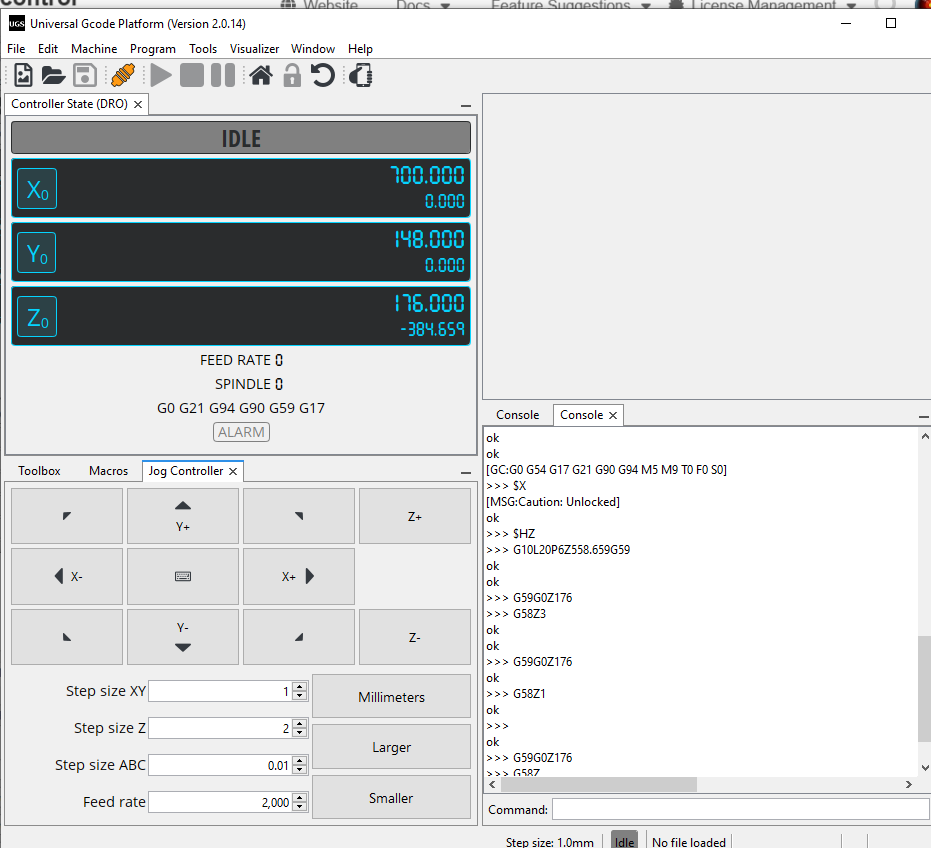
Task: Open the Help menu
Action: click(x=360, y=49)
